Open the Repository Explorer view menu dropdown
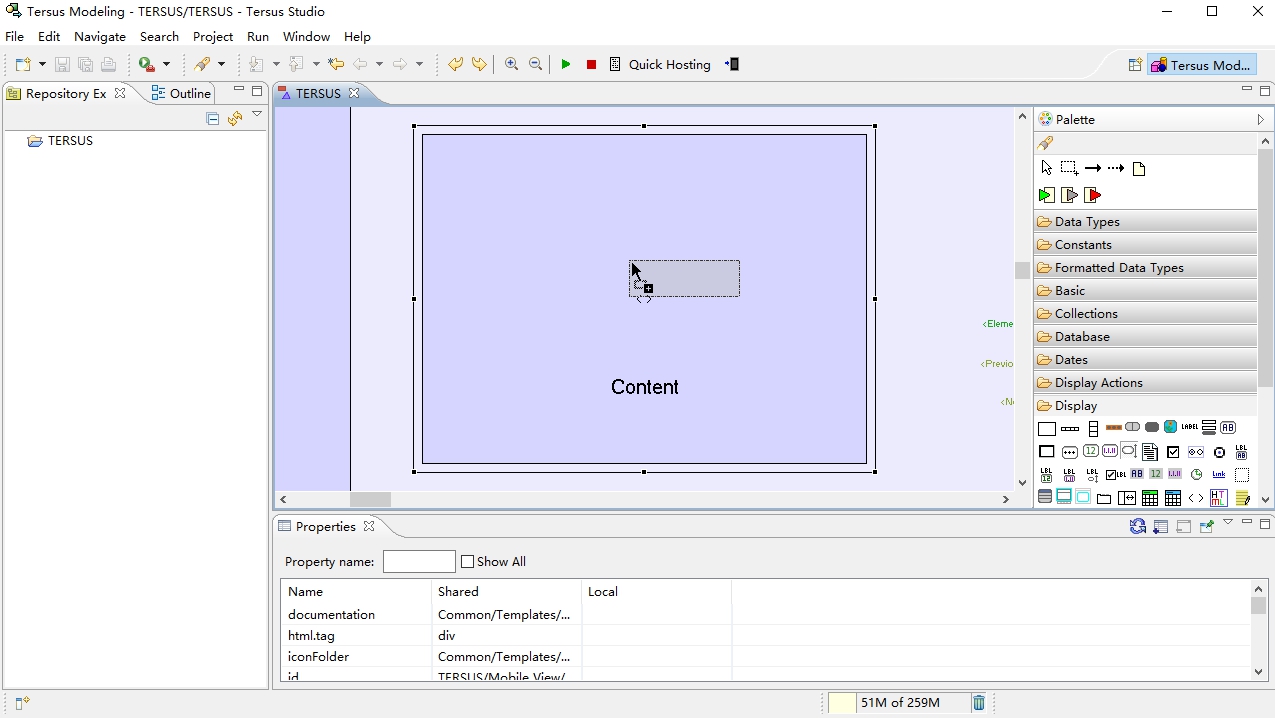The width and height of the screenshot is (1275, 718). coord(257,115)
